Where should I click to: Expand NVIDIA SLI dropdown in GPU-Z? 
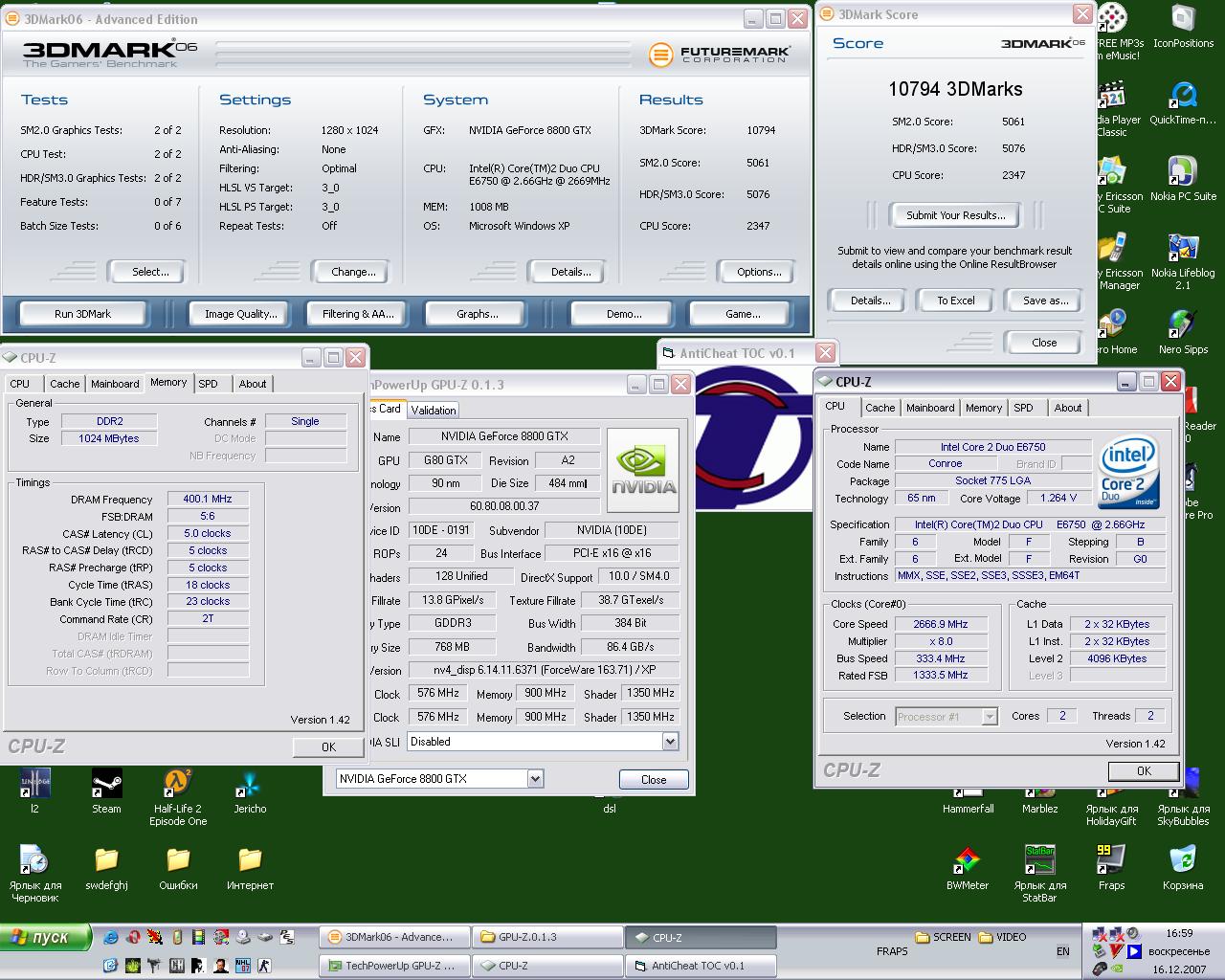[x=670, y=742]
